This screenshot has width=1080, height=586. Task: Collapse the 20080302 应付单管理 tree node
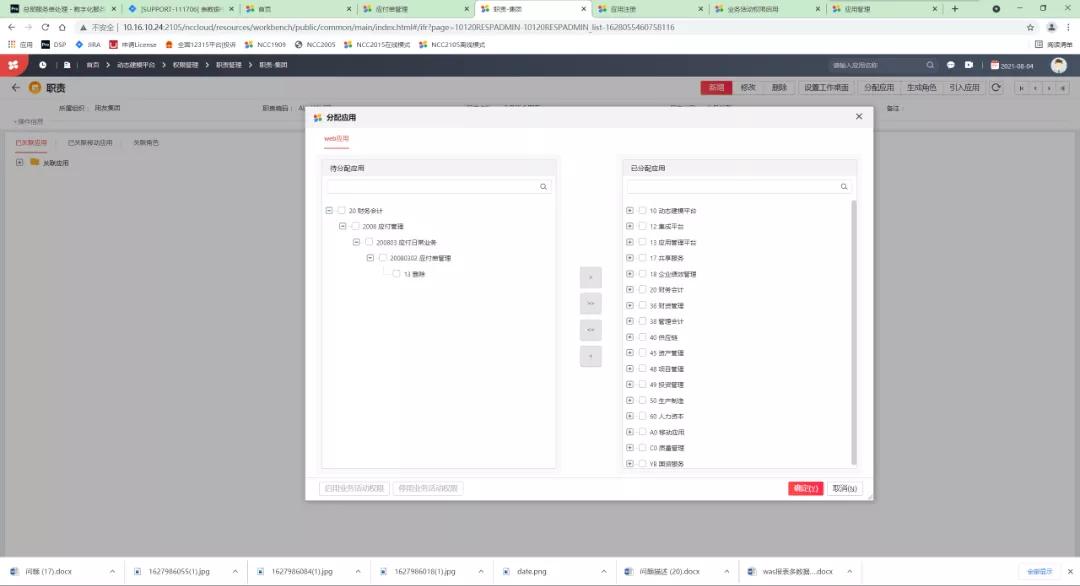[369, 257]
